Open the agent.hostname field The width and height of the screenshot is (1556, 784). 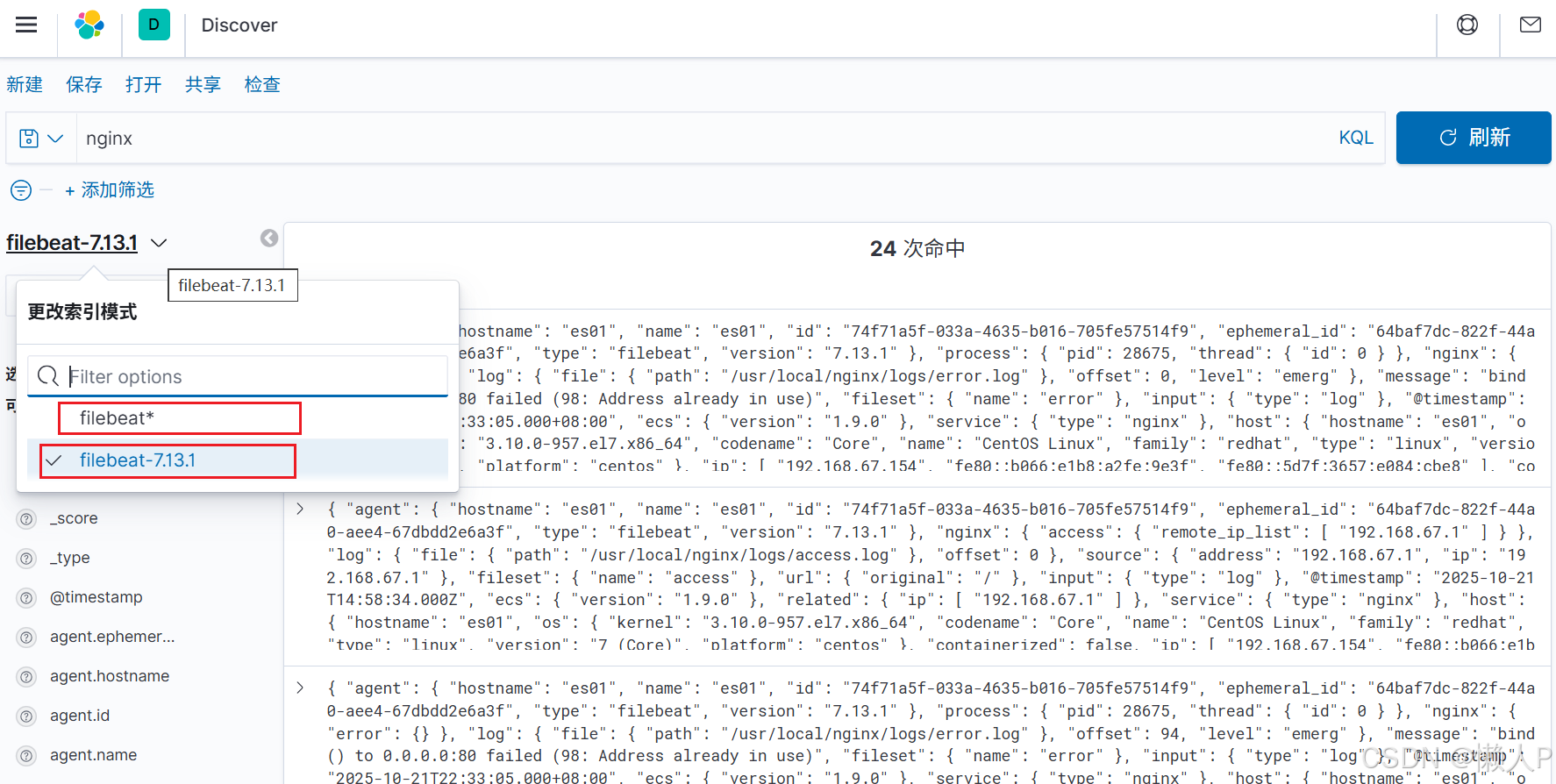110,677
